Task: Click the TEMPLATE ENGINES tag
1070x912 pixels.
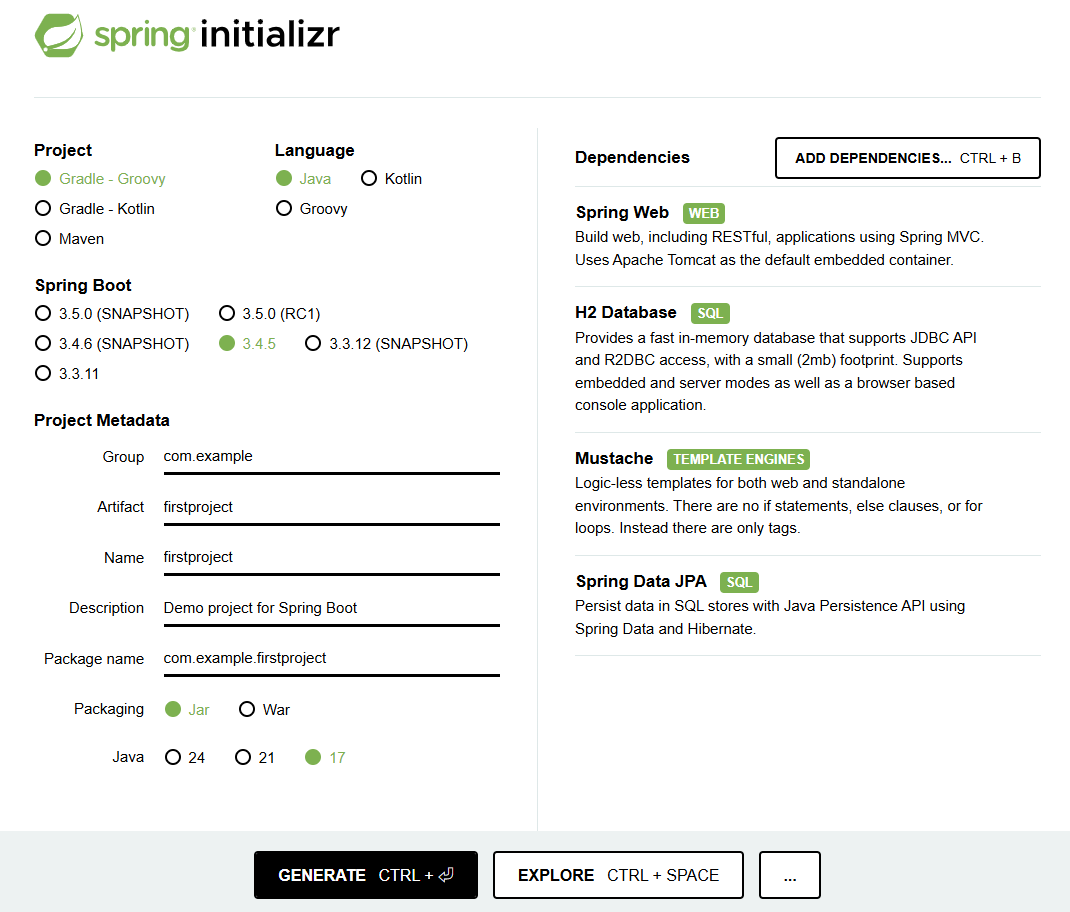Action: [x=738, y=459]
